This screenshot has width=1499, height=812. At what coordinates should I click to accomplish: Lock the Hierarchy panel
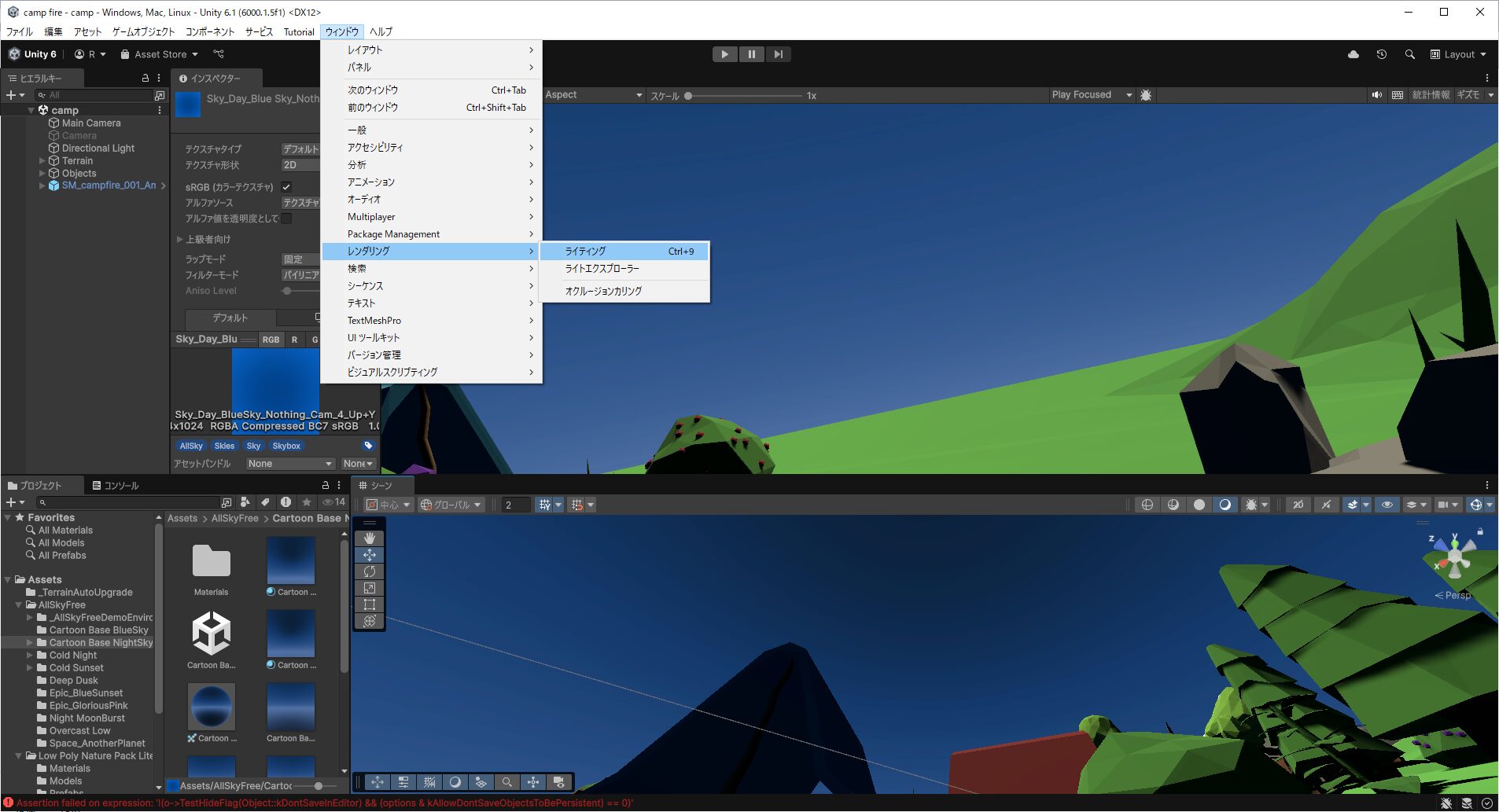(x=145, y=78)
